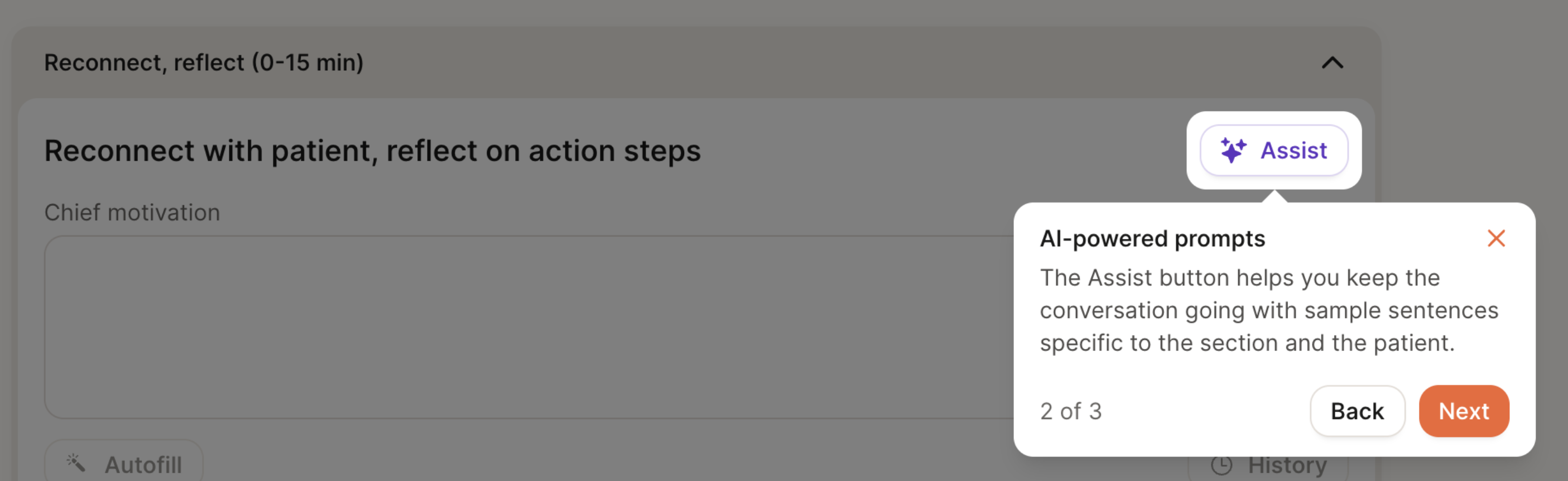Go Back to previous tour step
Screen dimensions: 1568x481
click(1357, 411)
